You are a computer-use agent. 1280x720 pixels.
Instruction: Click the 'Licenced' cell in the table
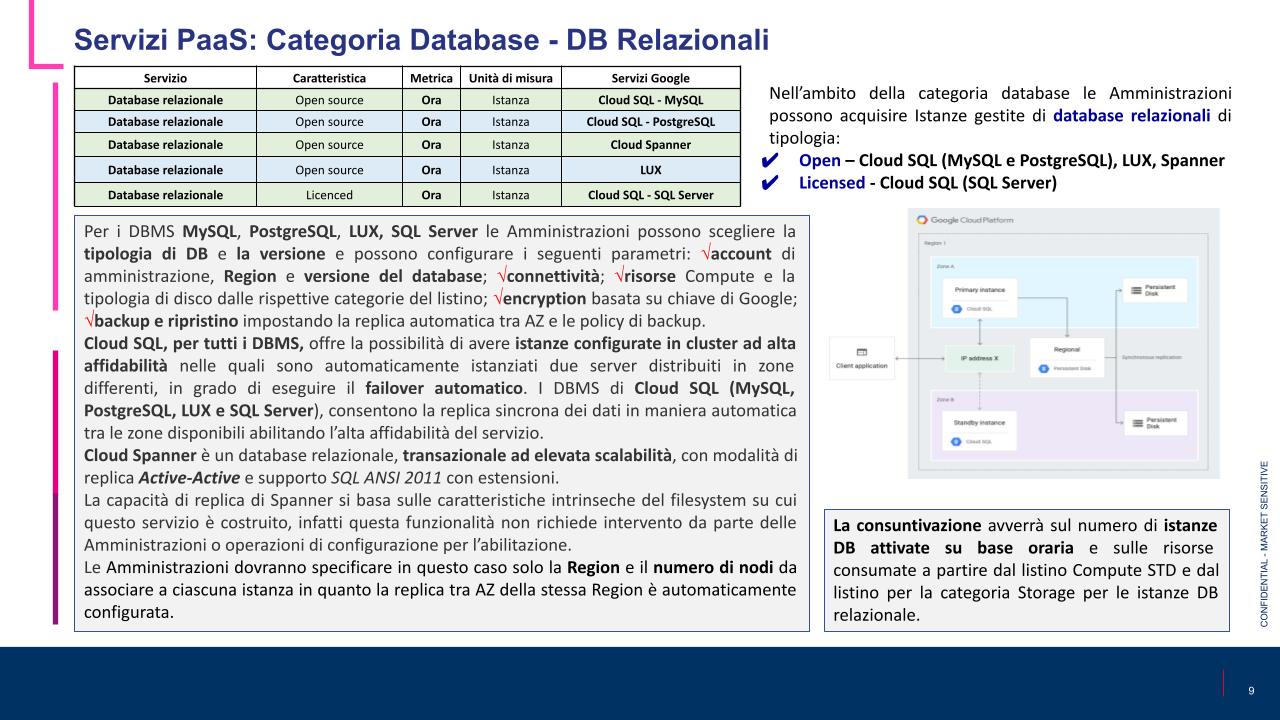pyautogui.click(x=329, y=195)
